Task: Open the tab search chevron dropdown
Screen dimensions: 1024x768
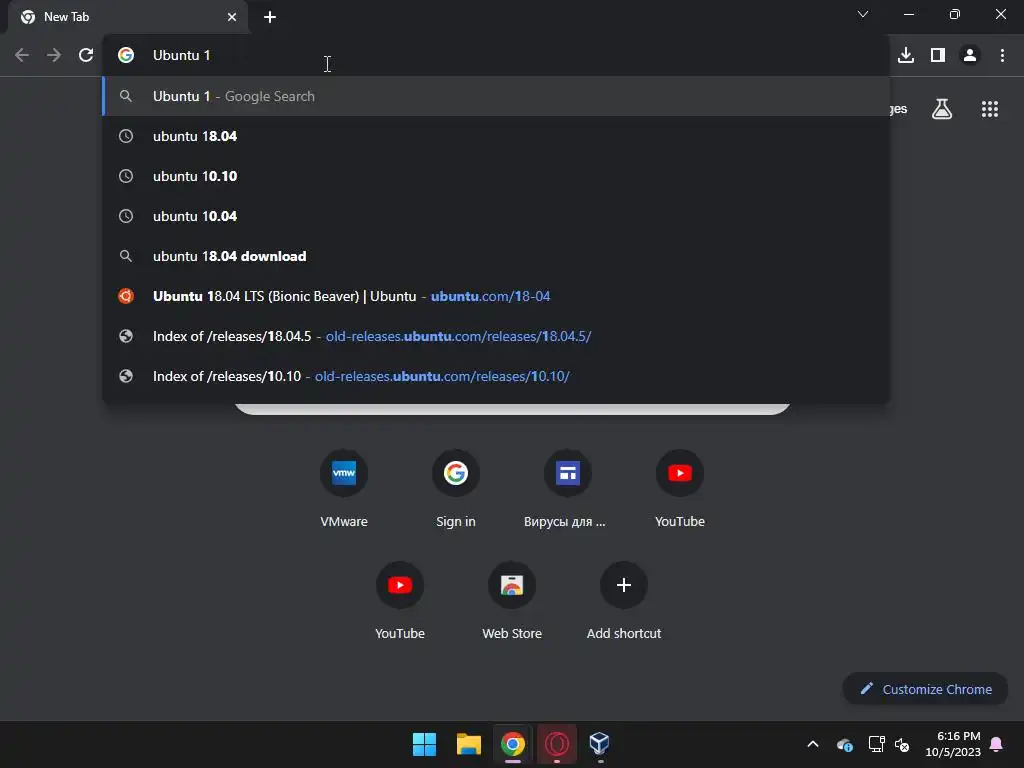Action: coord(863,14)
